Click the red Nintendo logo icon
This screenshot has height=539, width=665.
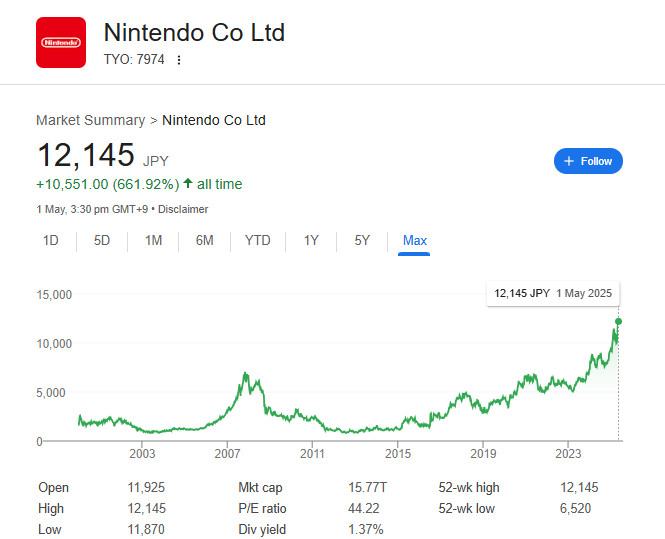61,43
